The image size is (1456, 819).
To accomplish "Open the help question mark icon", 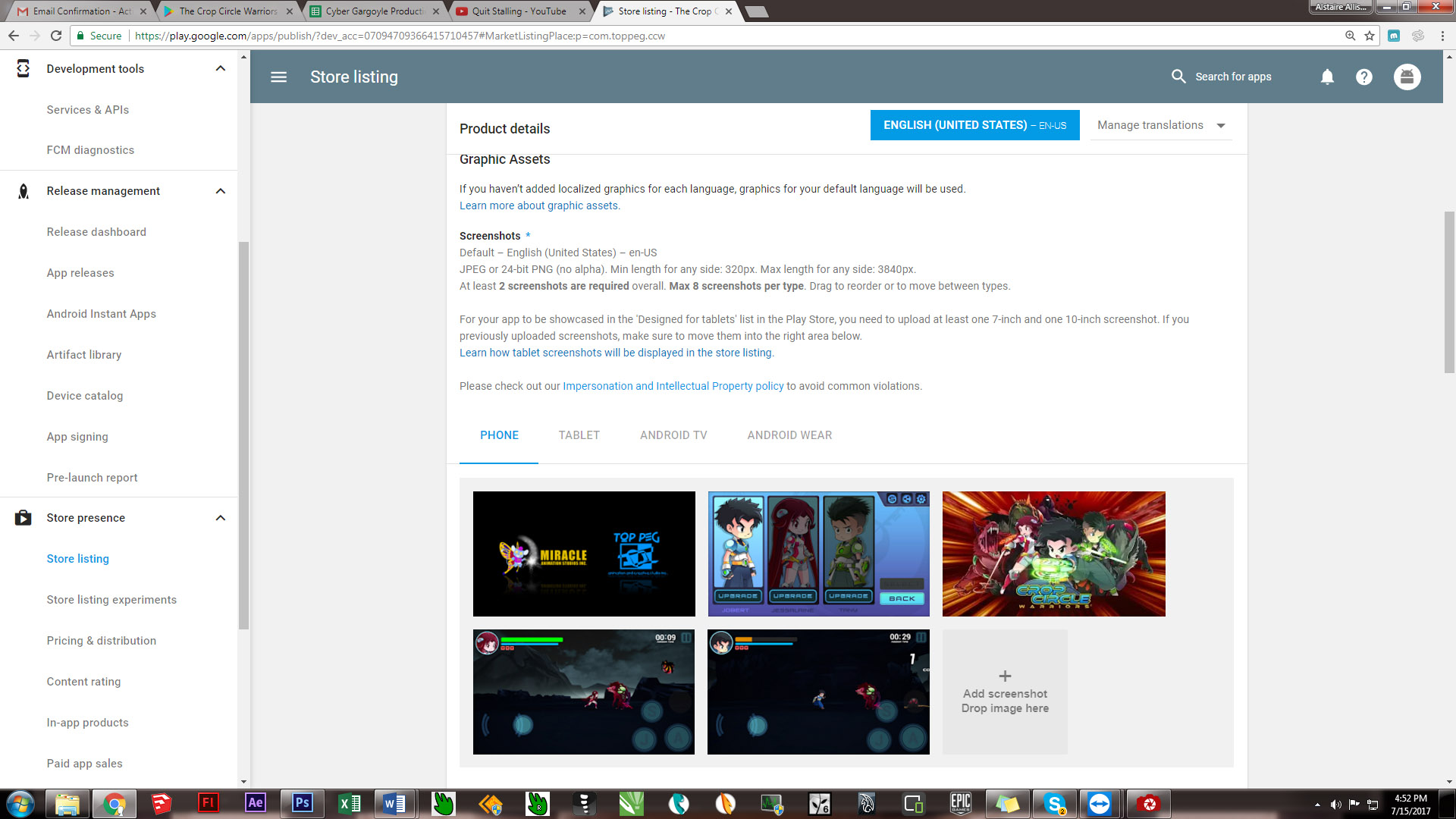I will pos(1363,77).
